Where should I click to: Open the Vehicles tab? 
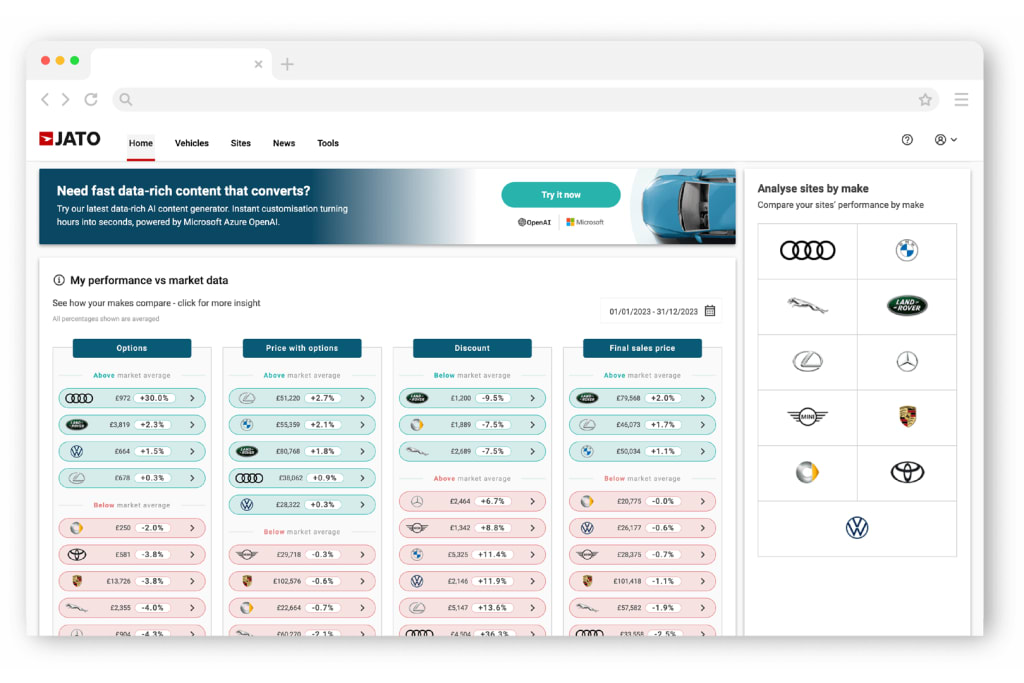pos(191,143)
